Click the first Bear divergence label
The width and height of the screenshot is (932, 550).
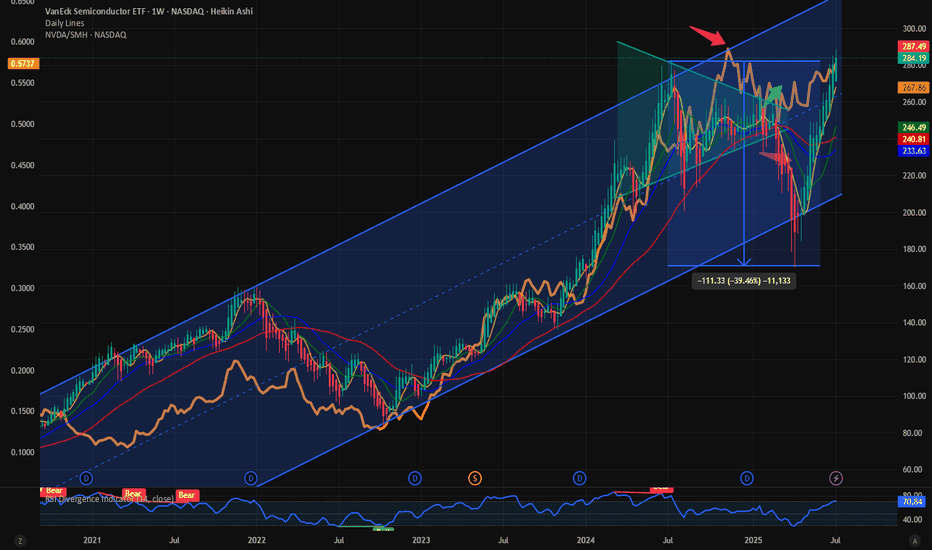pos(53,491)
